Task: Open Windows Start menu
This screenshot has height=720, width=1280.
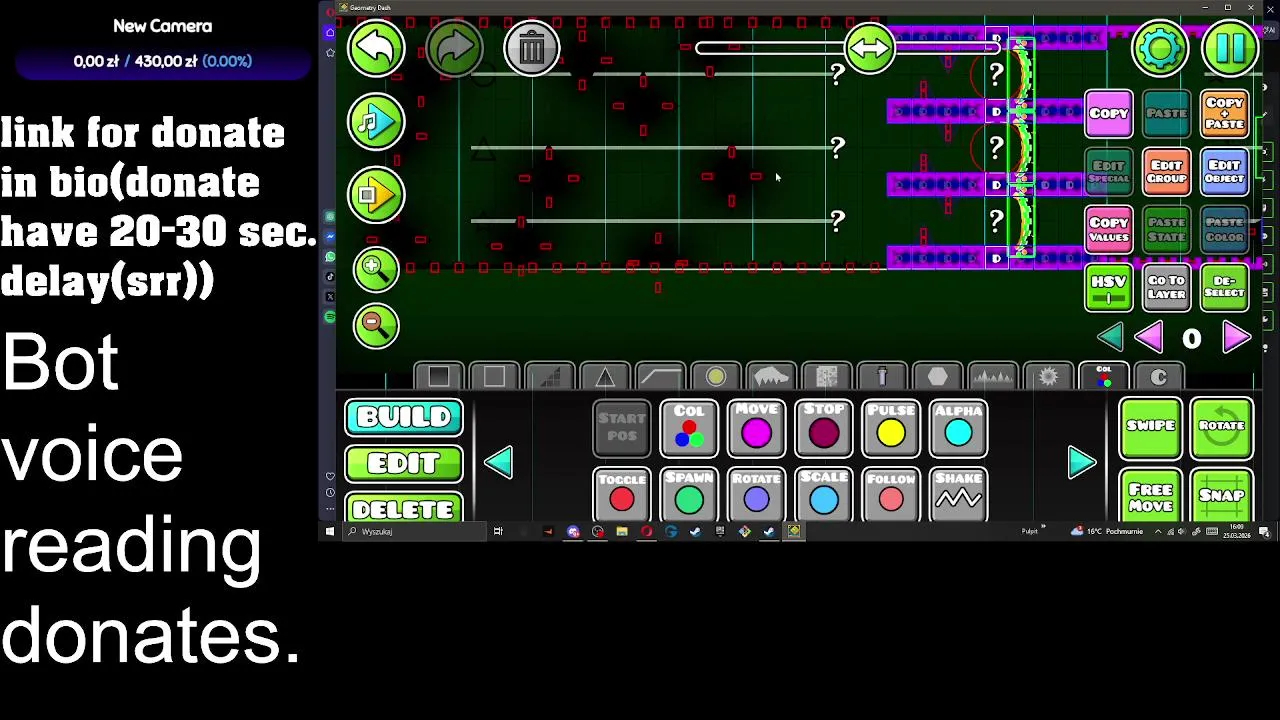Action: point(330,532)
